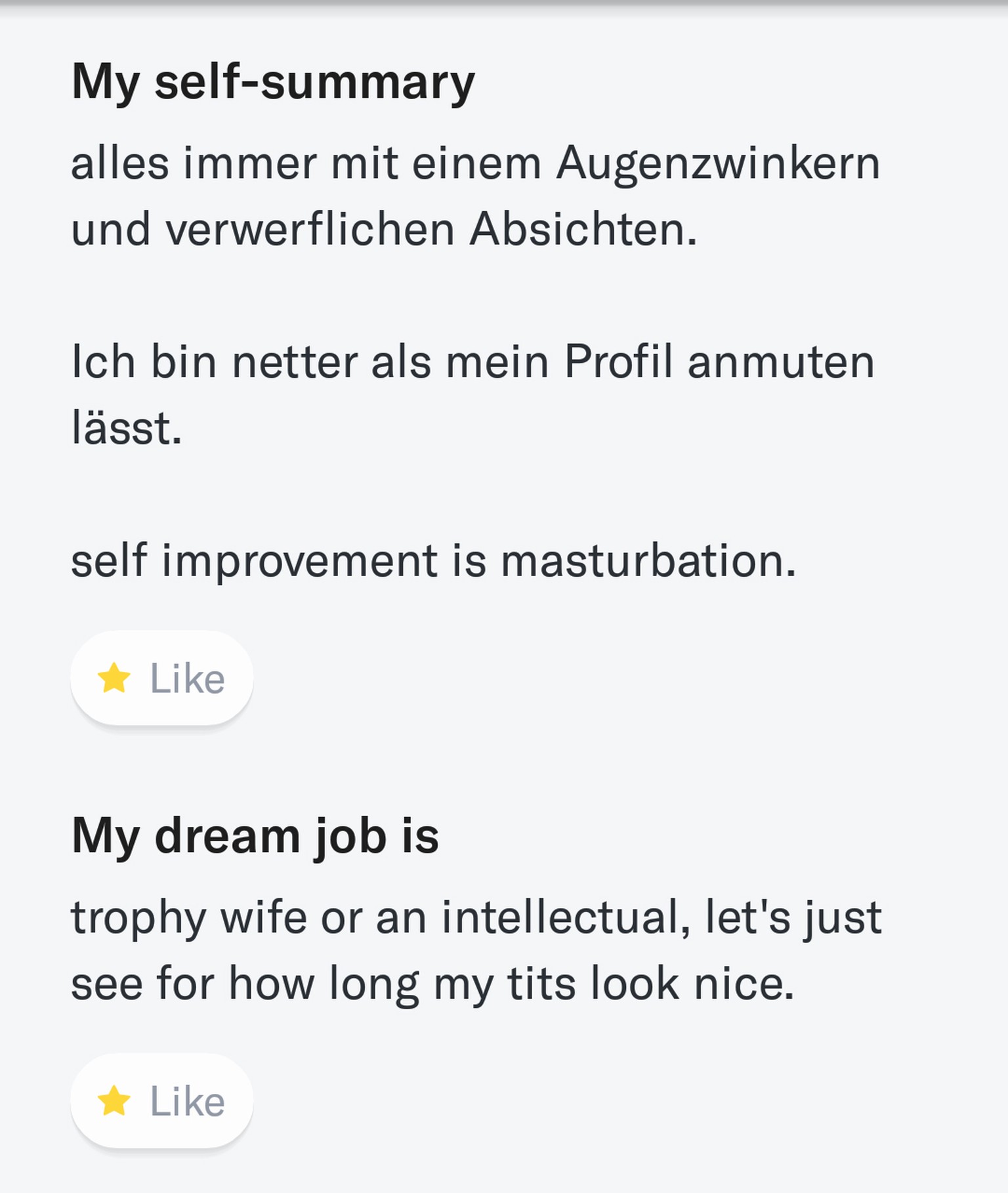Image resolution: width=1008 pixels, height=1193 pixels.
Task: Click the sentence starting "Ich bin netter"
Action: (472, 362)
